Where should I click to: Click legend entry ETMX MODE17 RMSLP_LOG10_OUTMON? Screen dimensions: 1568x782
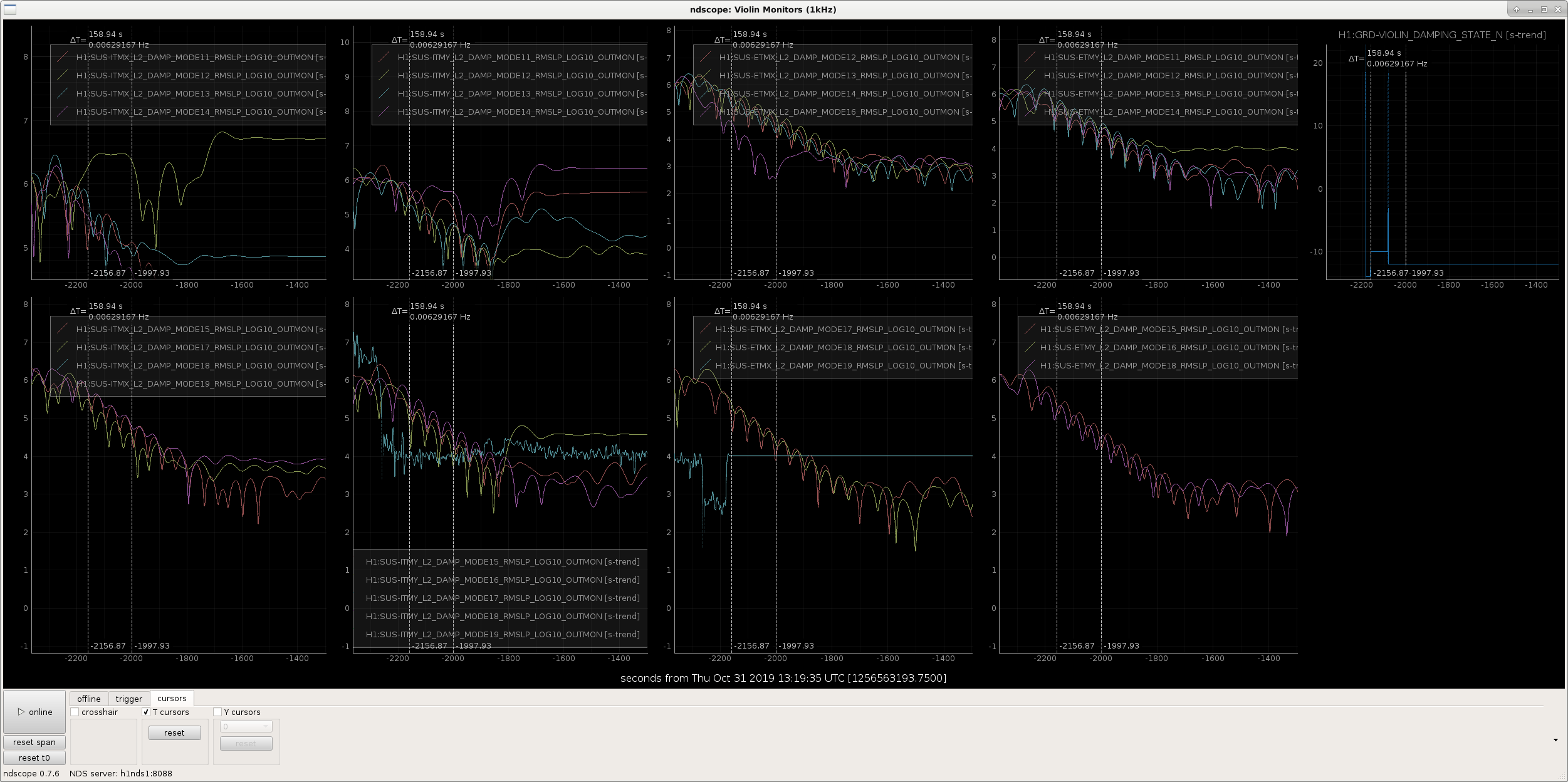pyautogui.click(x=844, y=329)
